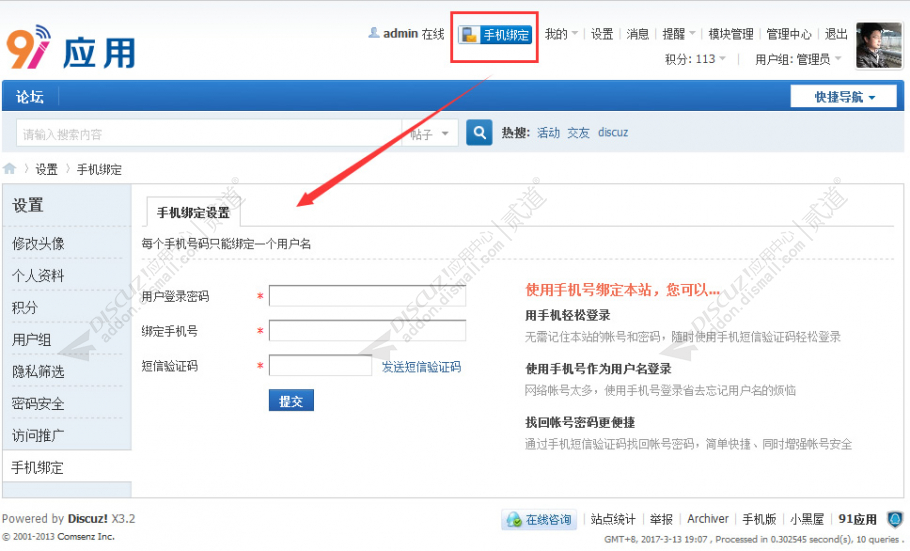Image resolution: width=910 pixels, height=551 pixels.
Task: Click the magnifier search button
Action: (x=479, y=133)
